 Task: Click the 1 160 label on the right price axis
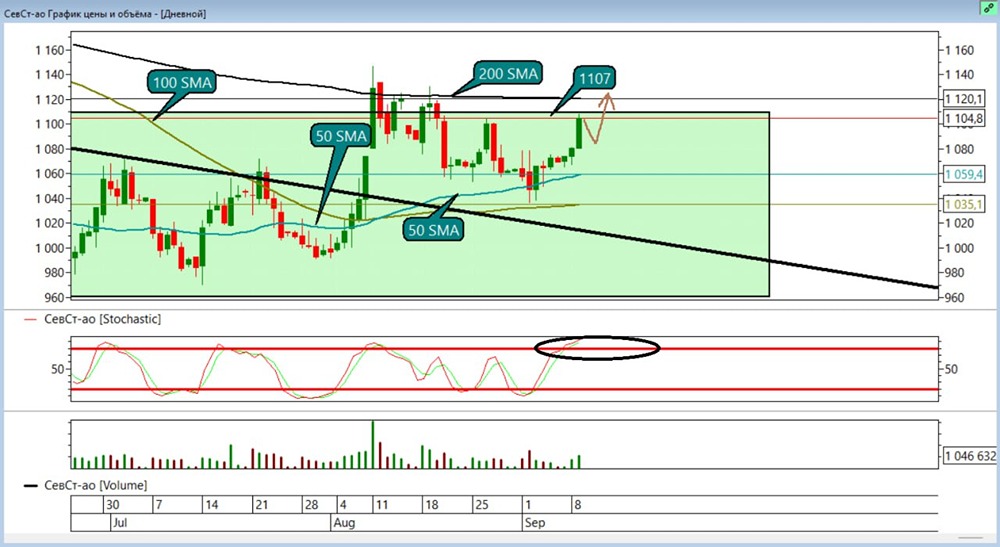click(960, 50)
